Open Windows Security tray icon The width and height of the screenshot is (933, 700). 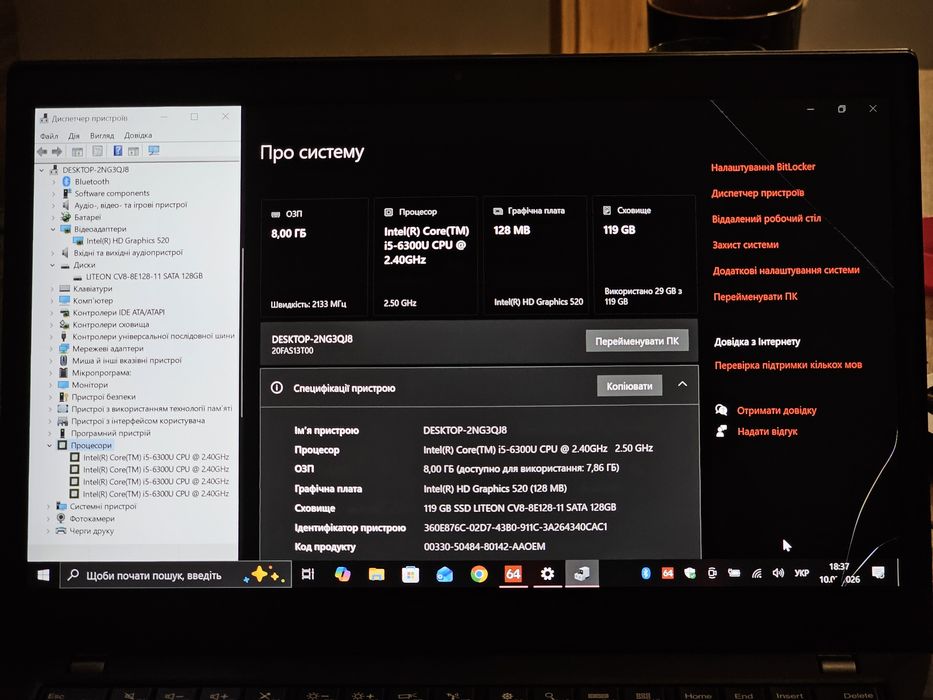coord(690,573)
